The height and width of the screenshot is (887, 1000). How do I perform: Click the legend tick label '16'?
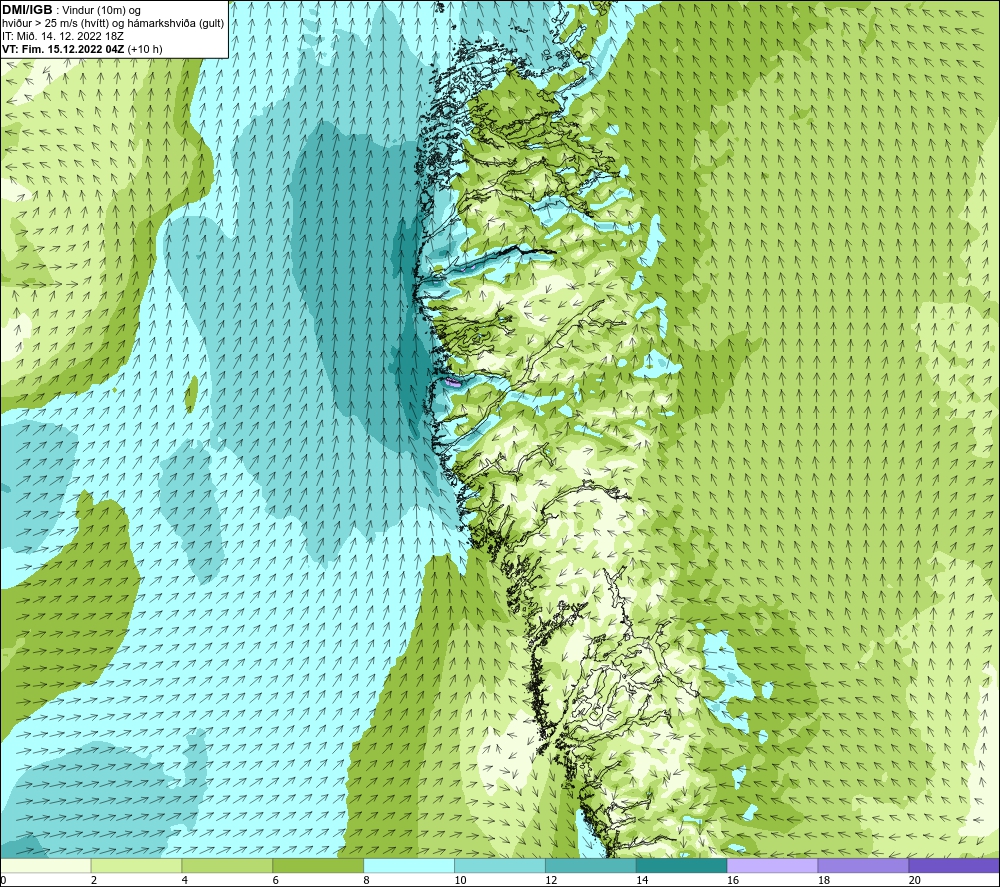pos(733,881)
